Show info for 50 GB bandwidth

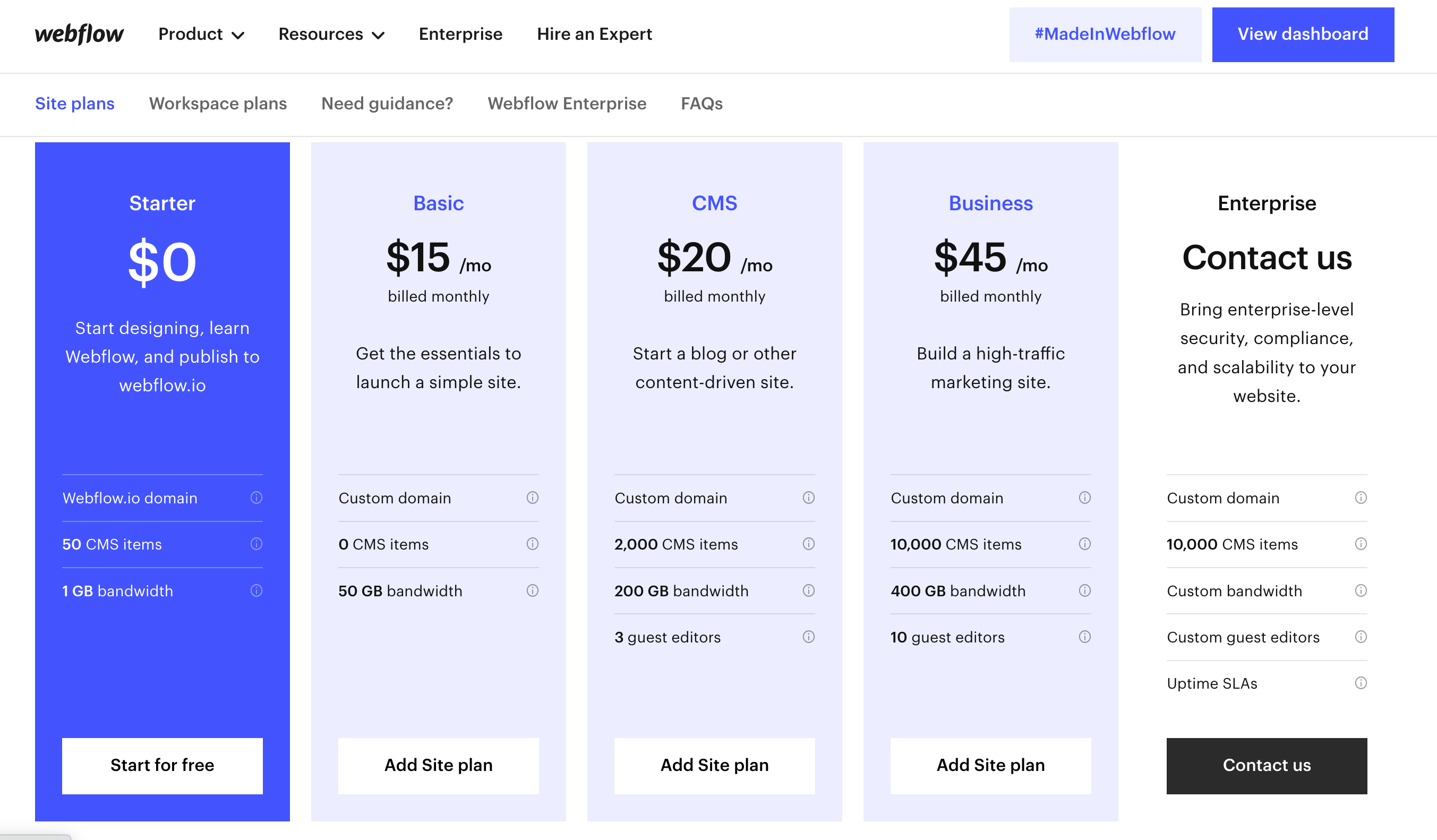click(x=533, y=591)
